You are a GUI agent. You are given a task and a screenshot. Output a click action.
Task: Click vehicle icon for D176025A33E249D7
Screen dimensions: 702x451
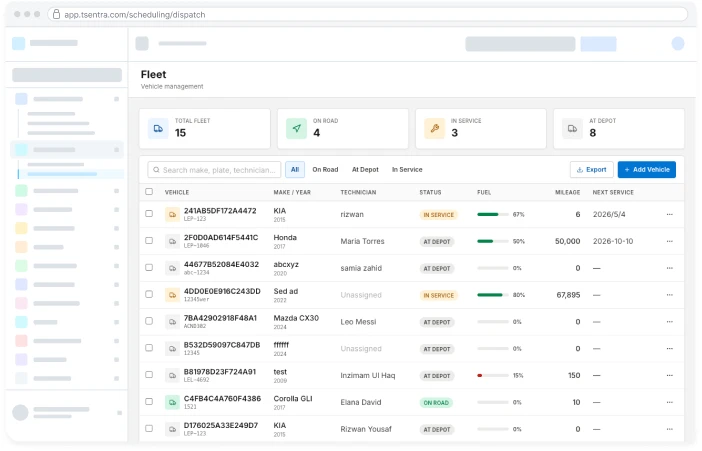pos(172,430)
